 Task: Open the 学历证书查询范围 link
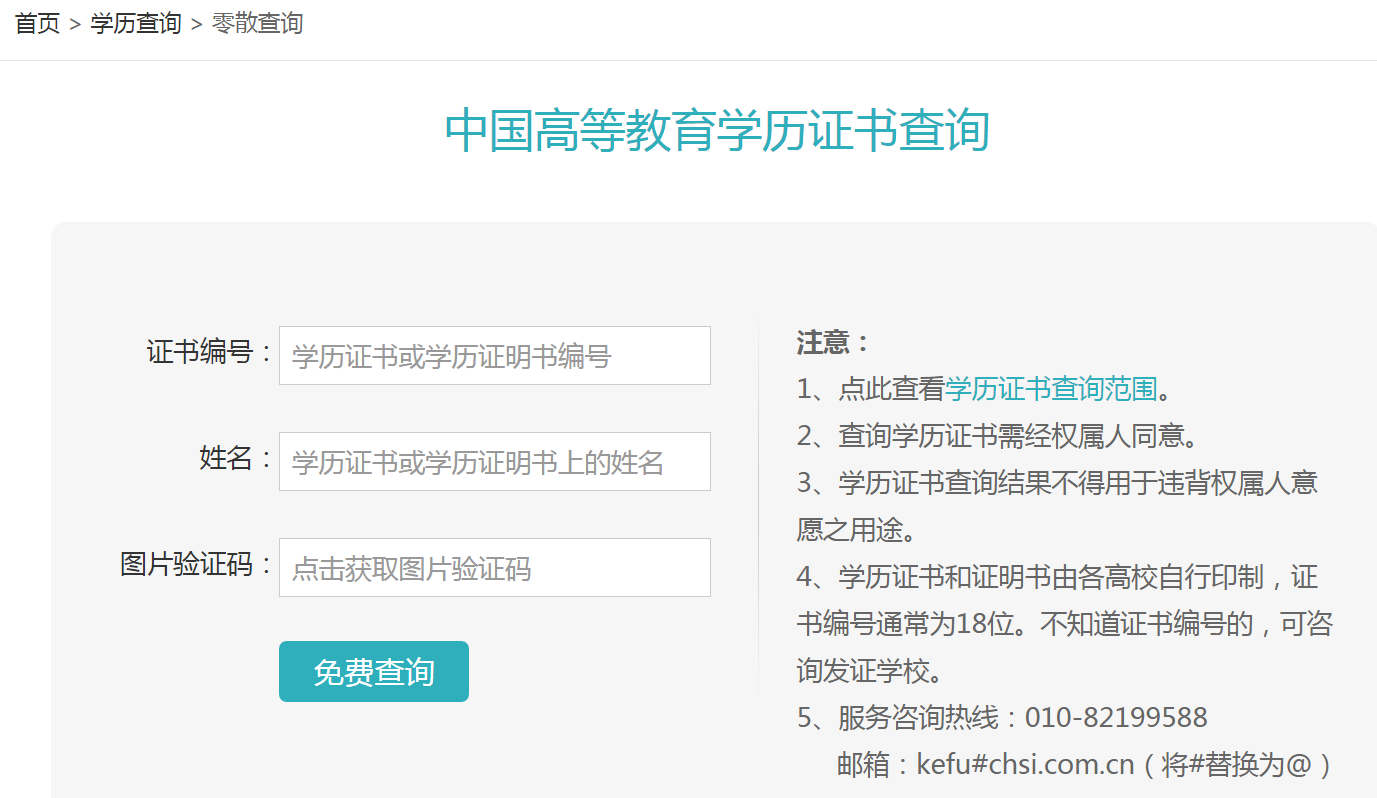[x=1051, y=388]
